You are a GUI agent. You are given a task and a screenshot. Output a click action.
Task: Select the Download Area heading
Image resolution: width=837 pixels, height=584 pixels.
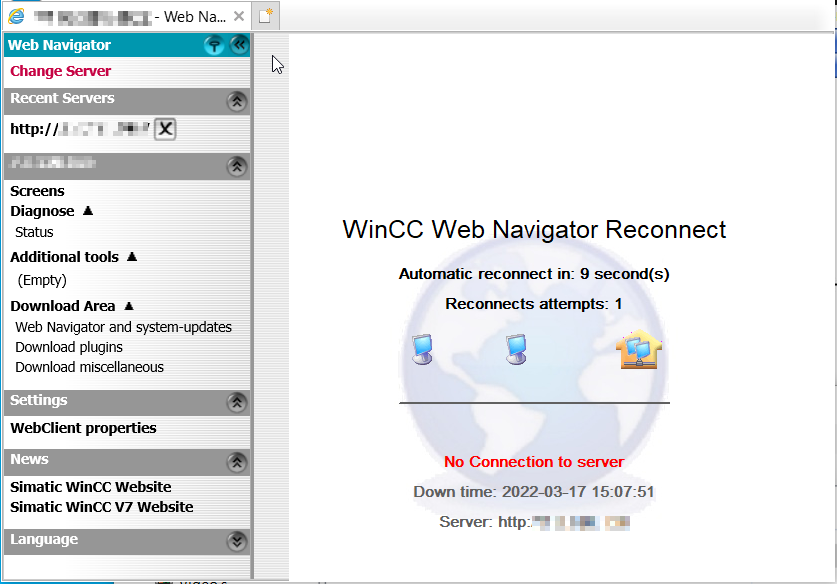(62, 306)
